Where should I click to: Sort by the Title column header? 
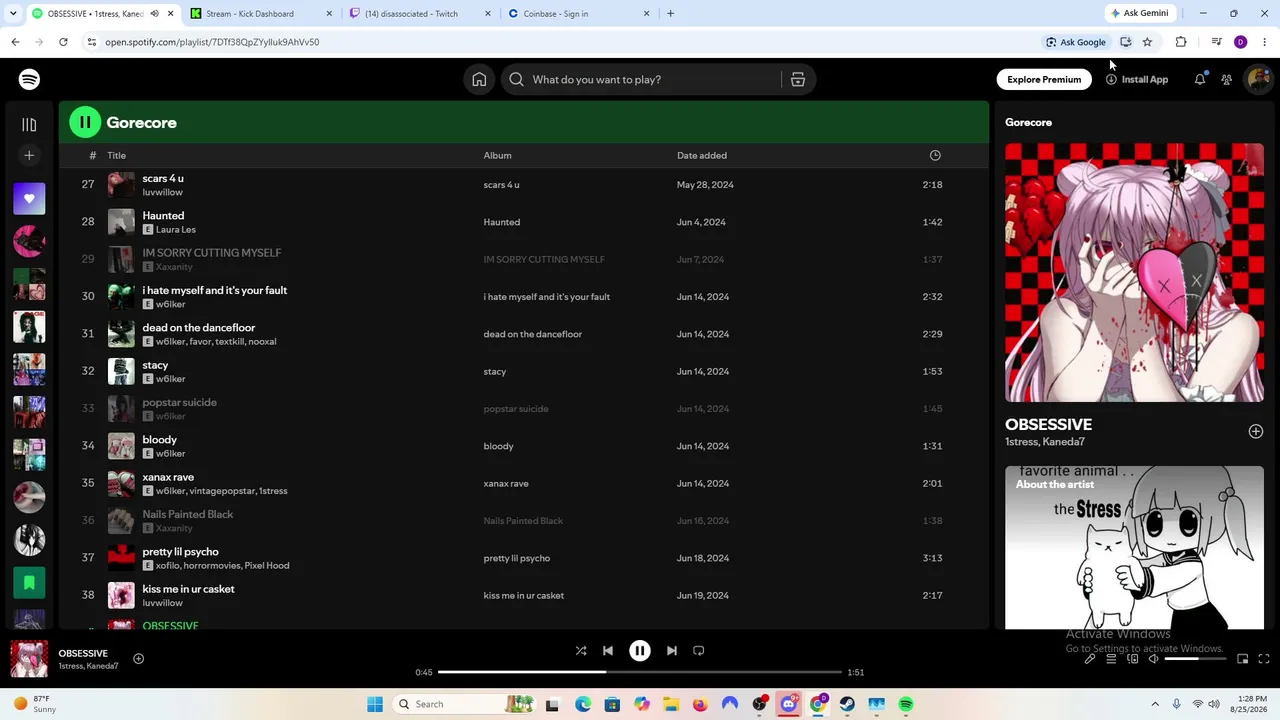(116, 155)
